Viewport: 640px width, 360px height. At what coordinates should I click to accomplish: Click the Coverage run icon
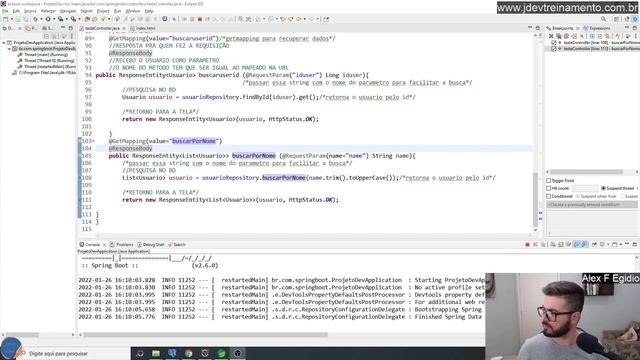[60, 19]
